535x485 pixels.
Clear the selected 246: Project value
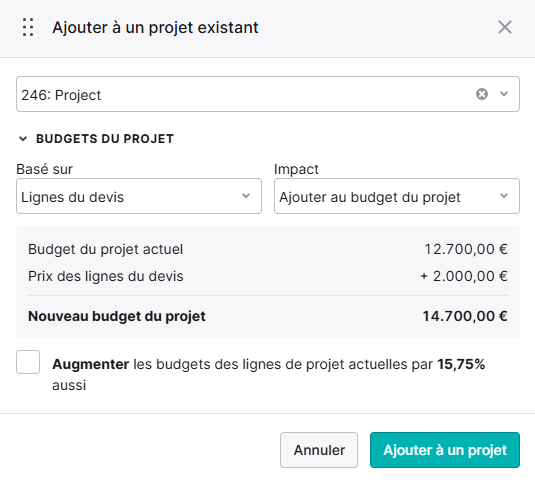click(x=482, y=94)
